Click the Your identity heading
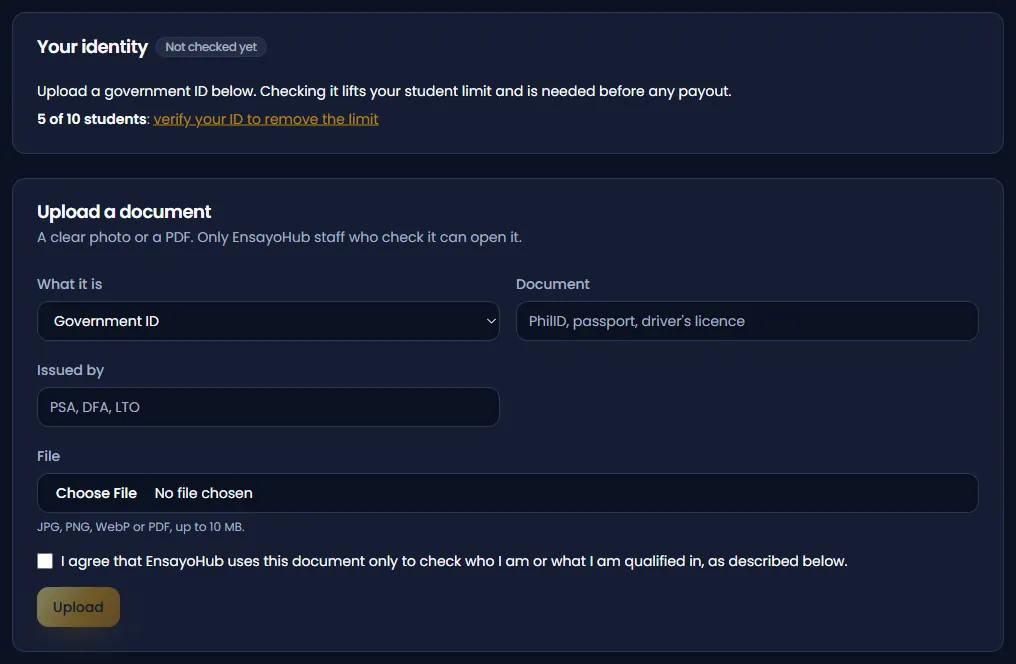This screenshot has height=664, width=1016. [93, 47]
